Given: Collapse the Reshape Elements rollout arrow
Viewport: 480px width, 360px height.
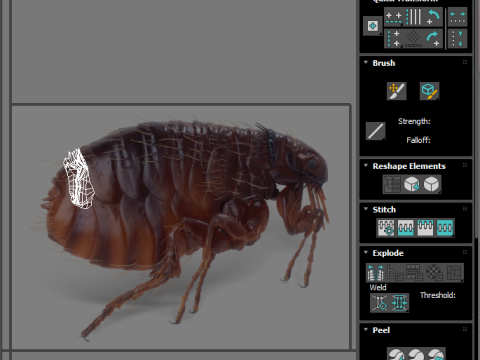Looking at the screenshot, I should (366, 165).
